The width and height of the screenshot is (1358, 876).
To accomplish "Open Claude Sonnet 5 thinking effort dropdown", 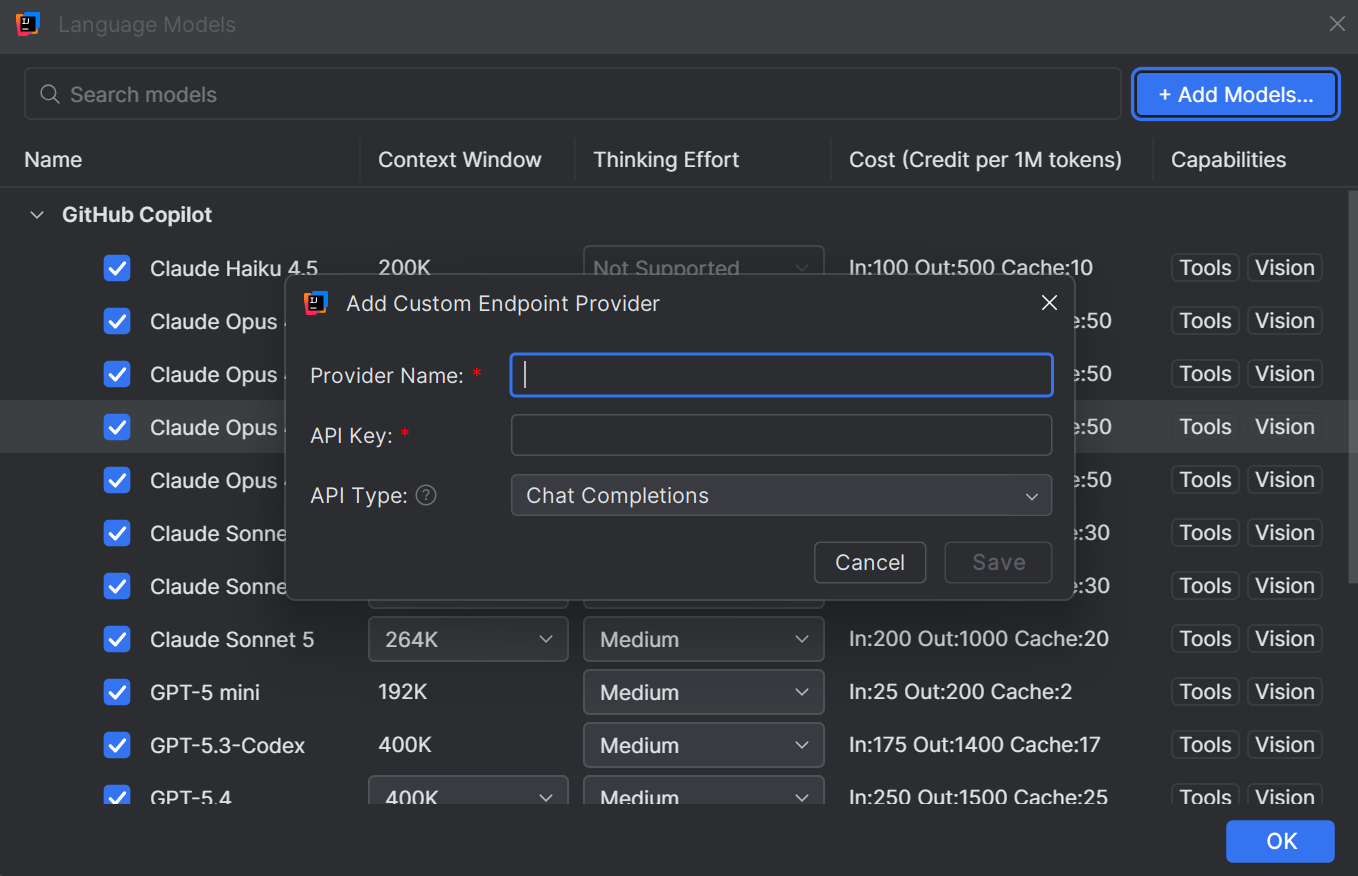I will [704, 639].
